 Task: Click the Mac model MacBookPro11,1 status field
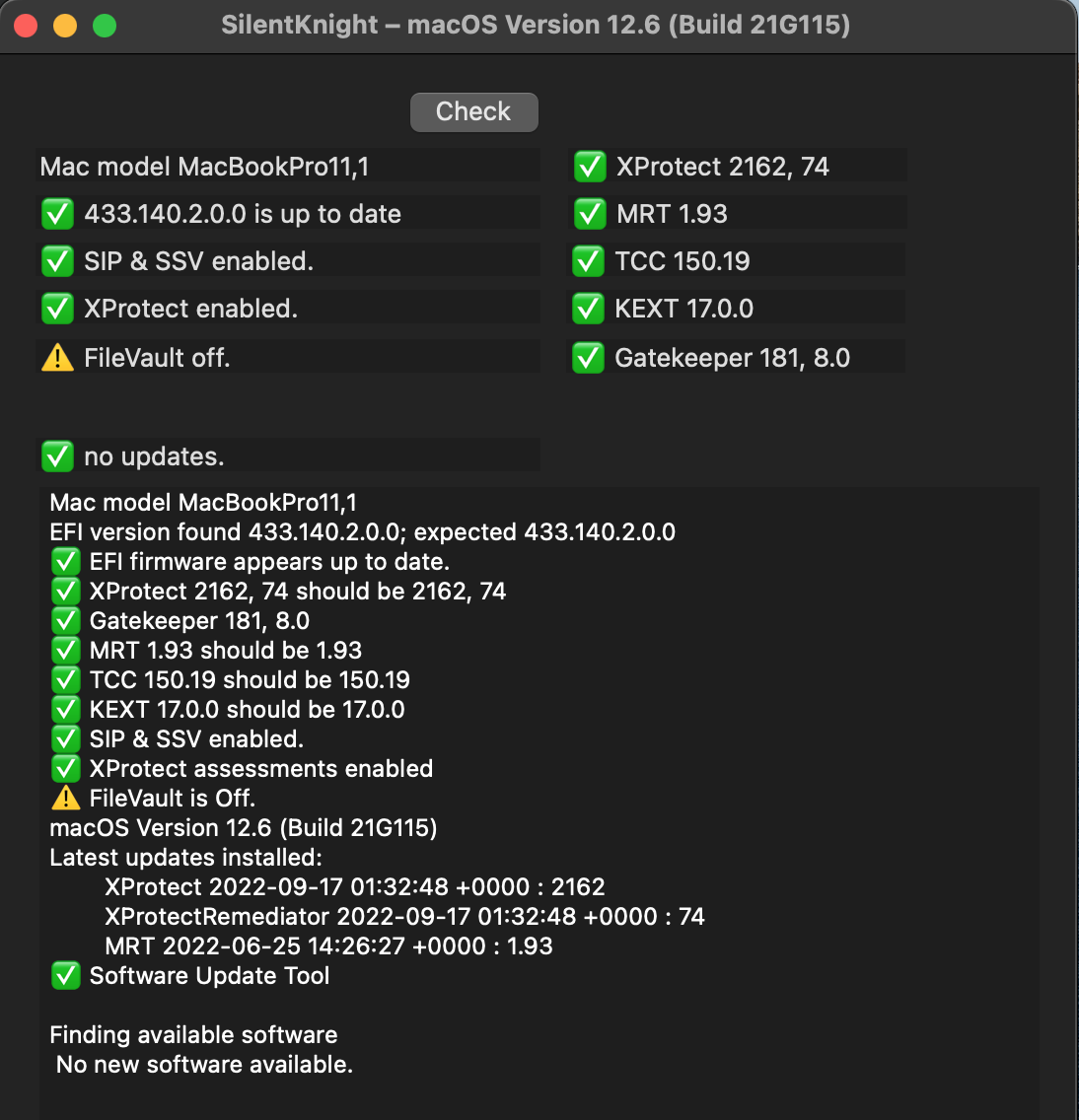click(288, 167)
